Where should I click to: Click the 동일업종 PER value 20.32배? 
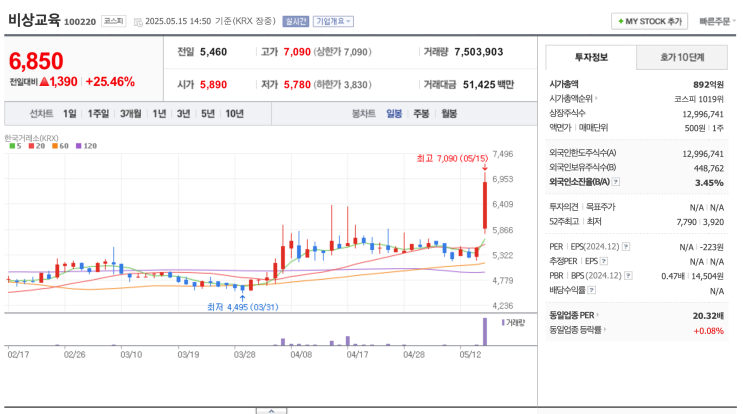click(x=708, y=316)
